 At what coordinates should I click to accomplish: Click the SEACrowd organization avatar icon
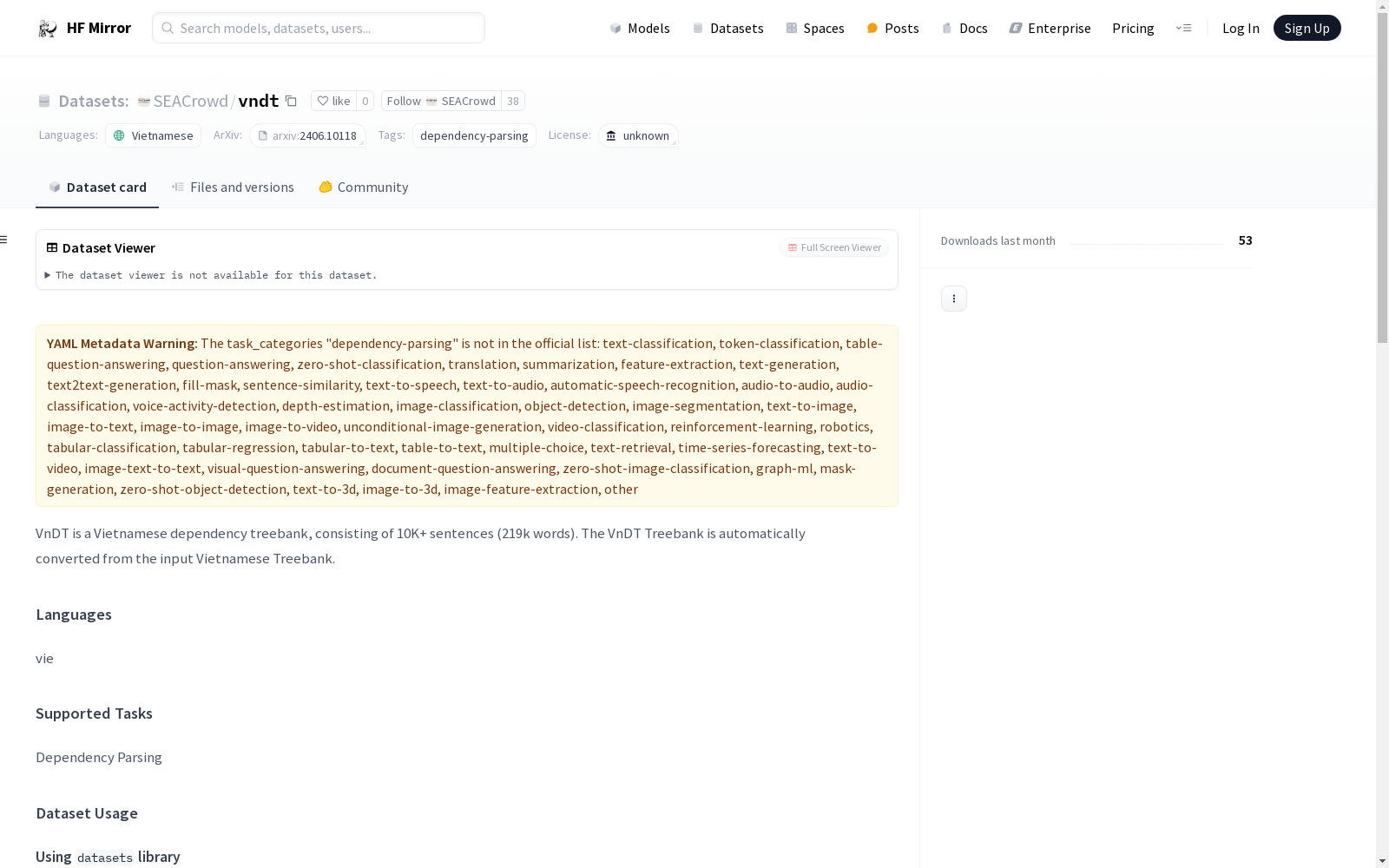point(144,102)
